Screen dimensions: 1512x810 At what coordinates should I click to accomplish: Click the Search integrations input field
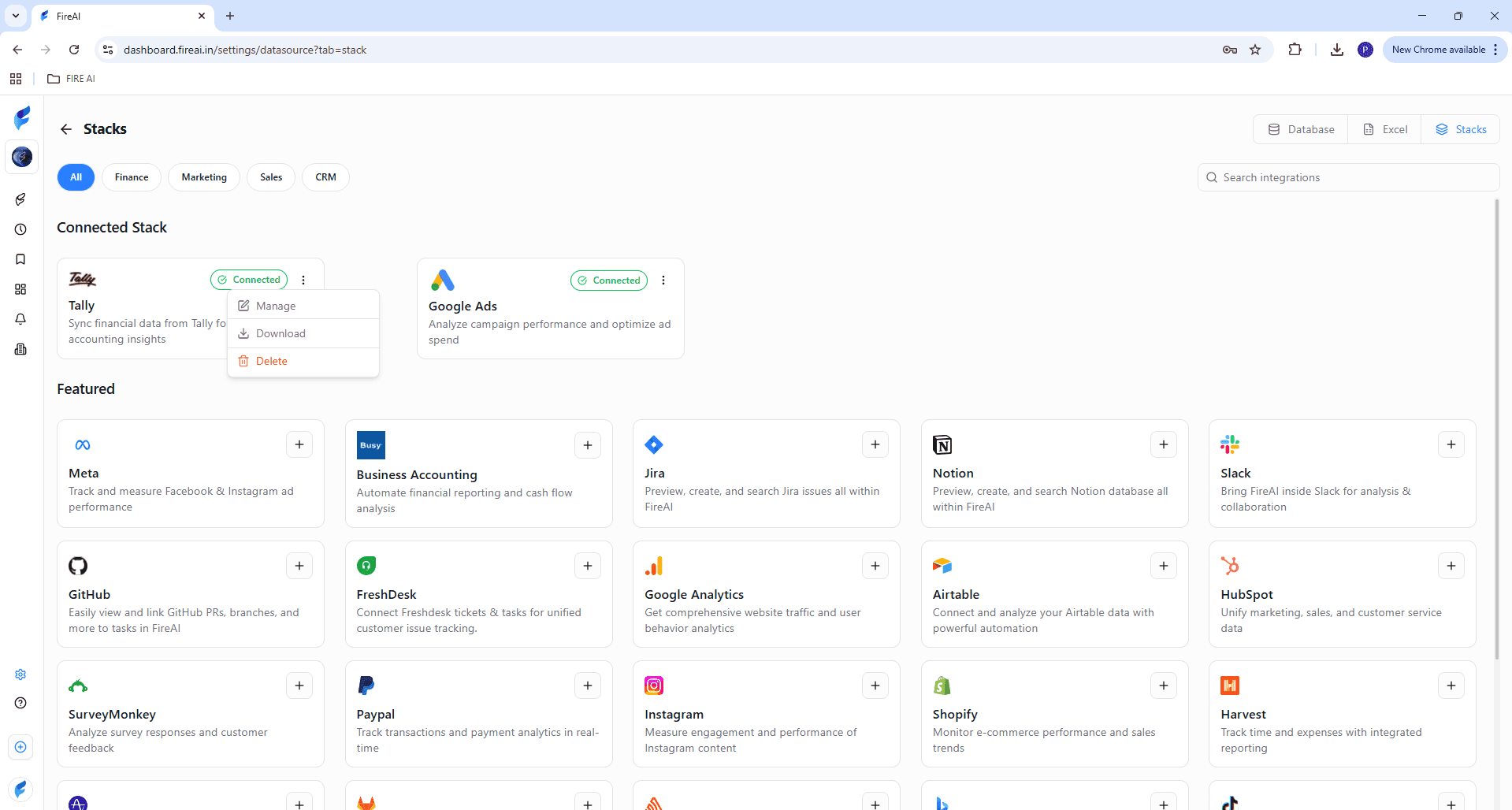(x=1355, y=177)
